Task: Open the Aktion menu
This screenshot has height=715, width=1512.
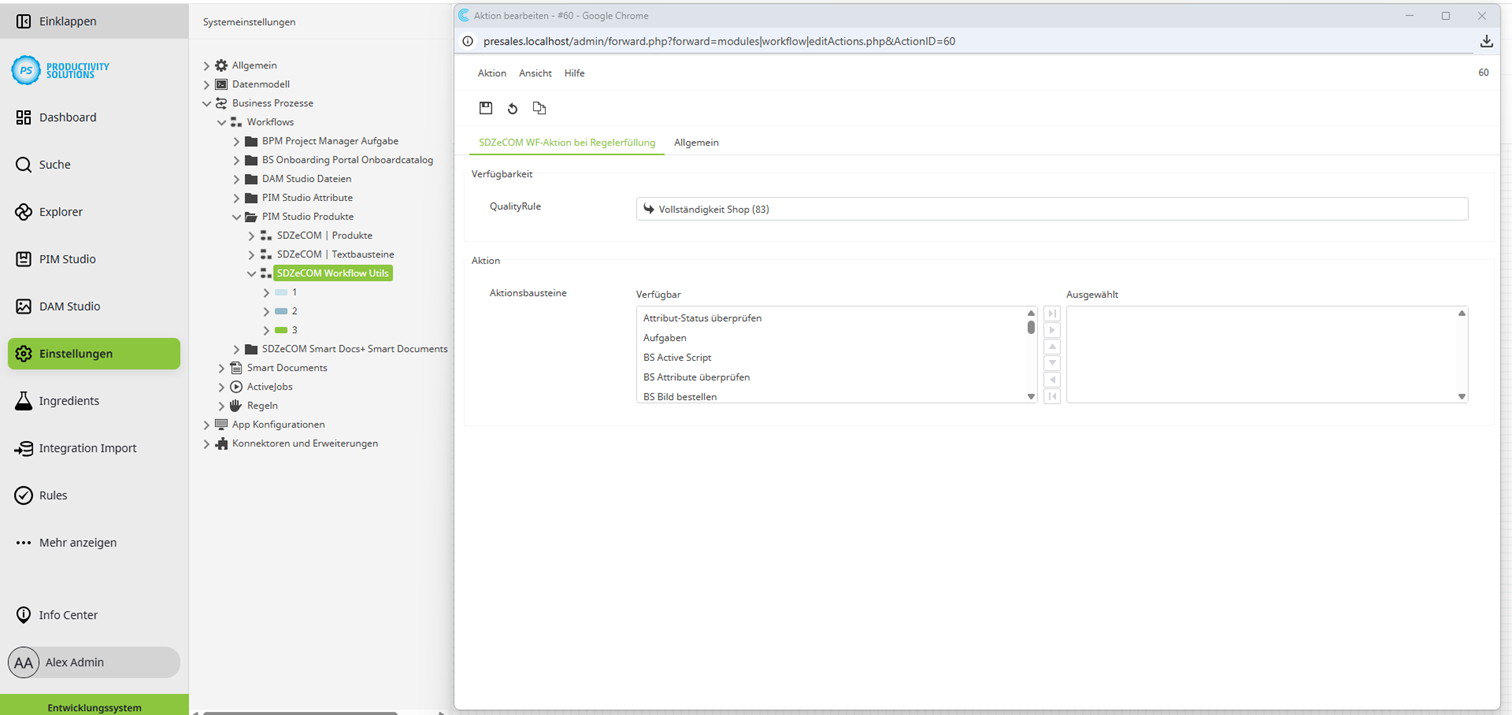Action: tap(491, 73)
